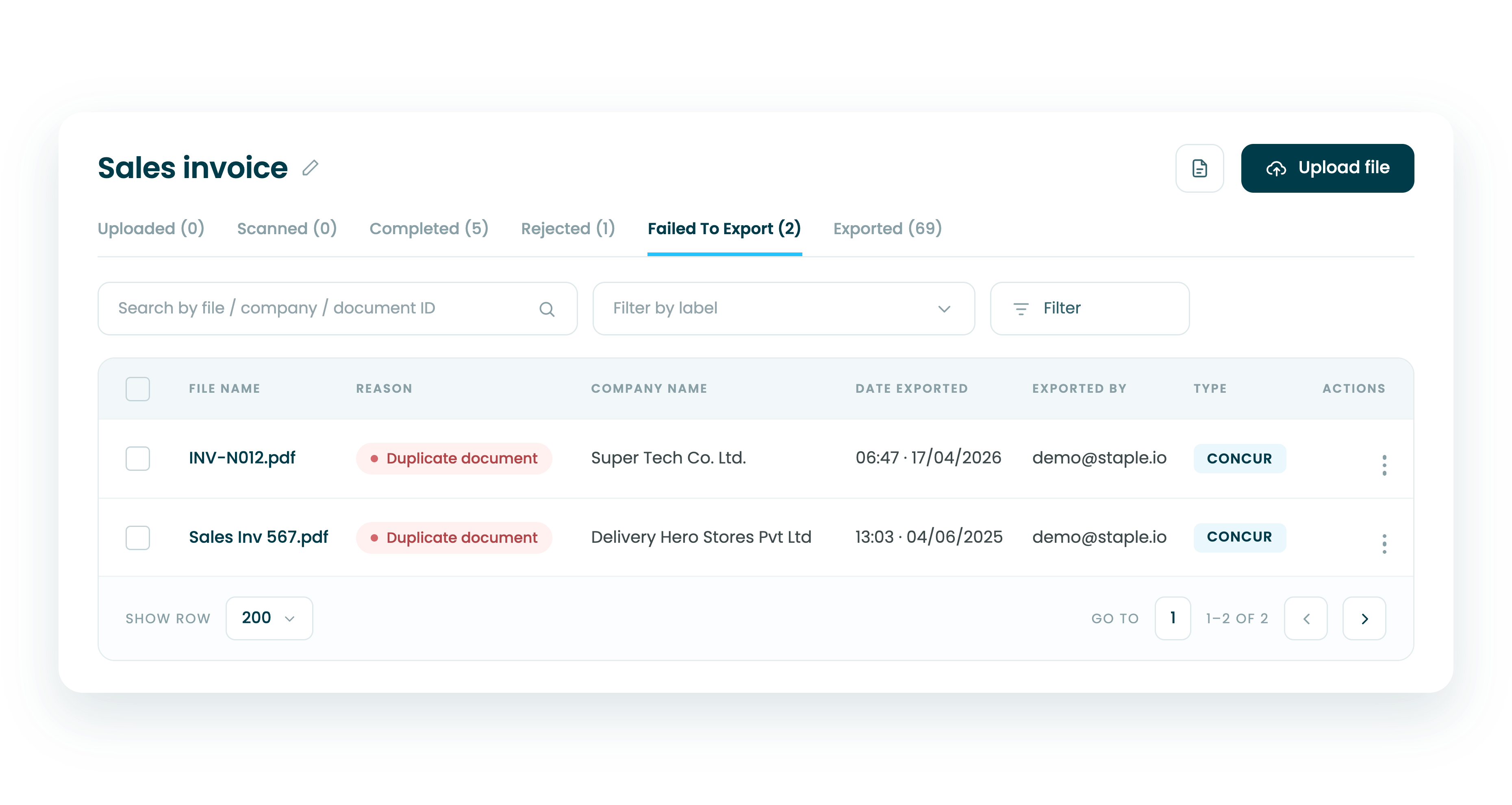Click demo@staple.io in the INV-N012.pdf row
Image resolution: width=1512 pixels, height=805 pixels.
click(x=1099, y=458)
